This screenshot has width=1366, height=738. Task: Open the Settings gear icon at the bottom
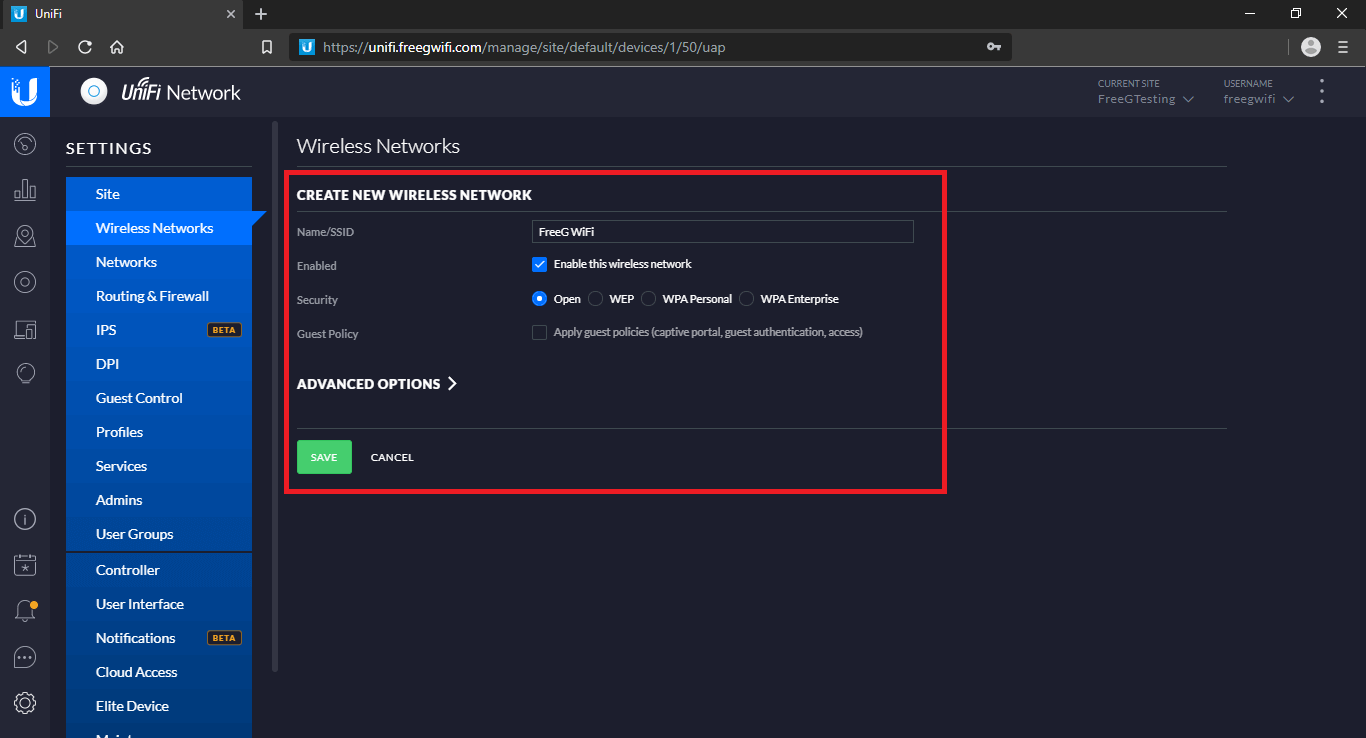25,703
